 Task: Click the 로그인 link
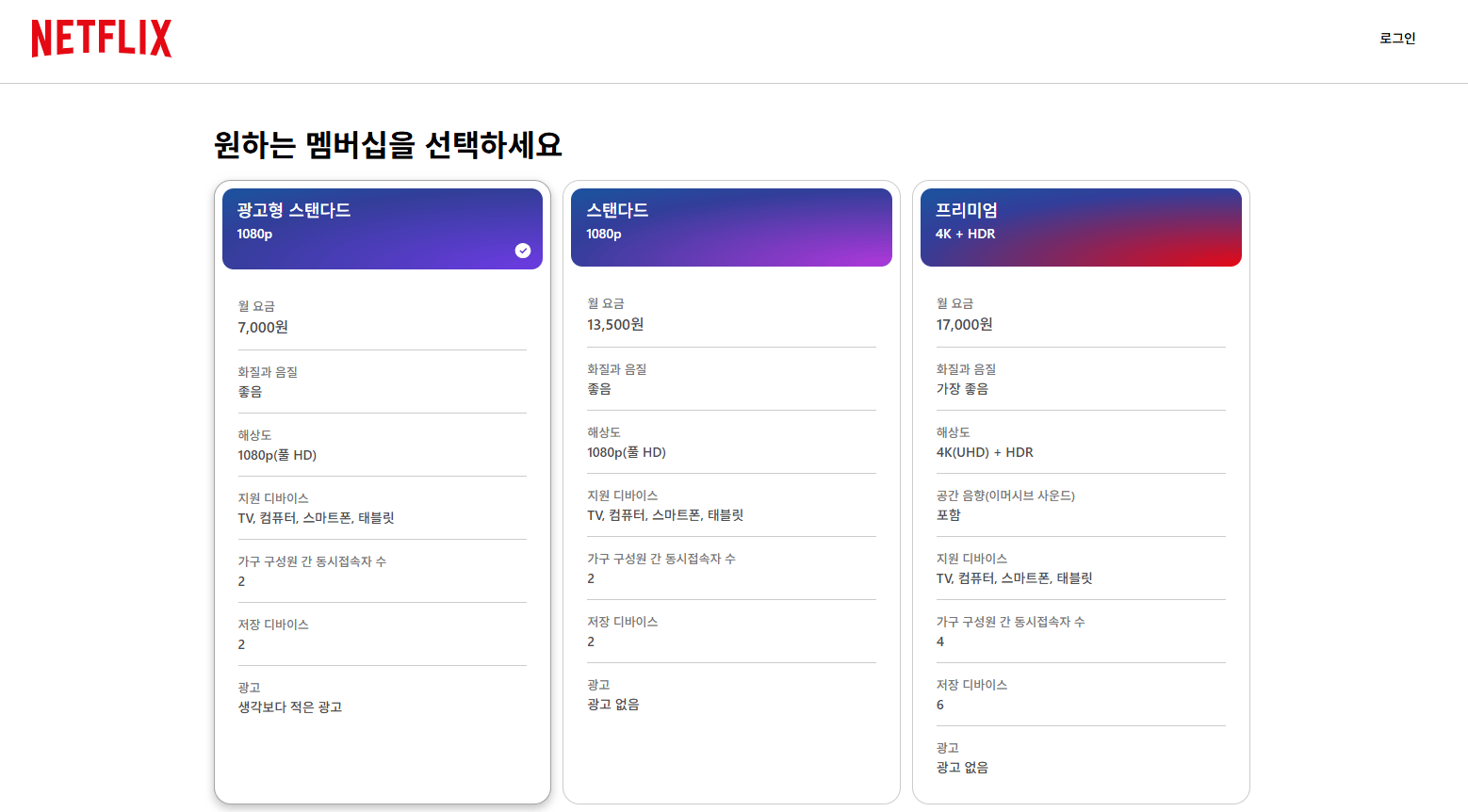tap(1398, 39)
